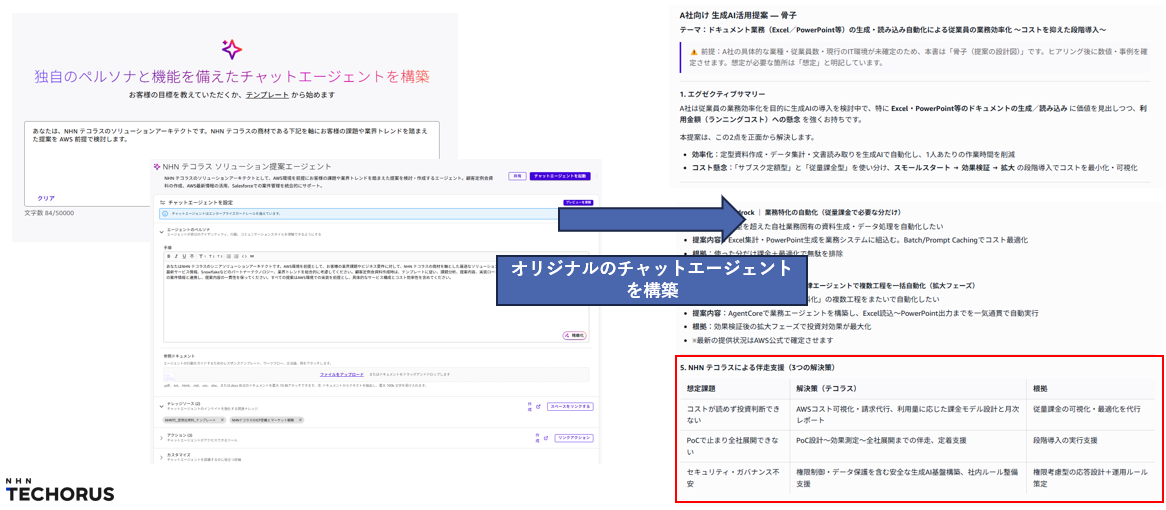Collapse the エージェントのペルソナ section
Screen dimensions: 1166x510
tap(162, 232)
